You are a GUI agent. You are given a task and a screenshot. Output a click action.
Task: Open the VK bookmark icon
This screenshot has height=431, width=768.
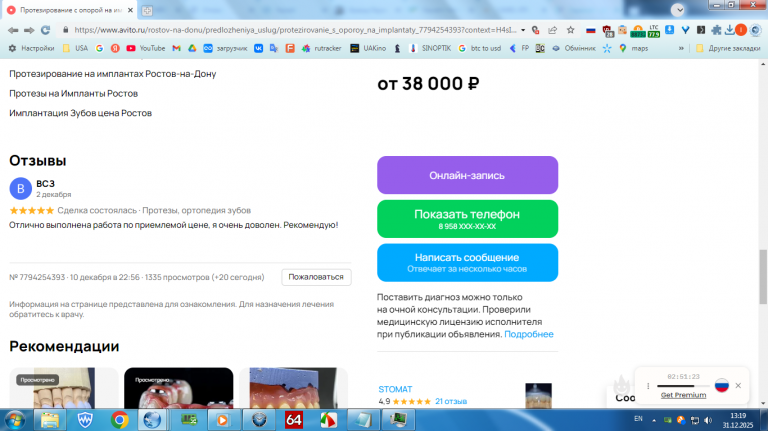coord(259,48)
